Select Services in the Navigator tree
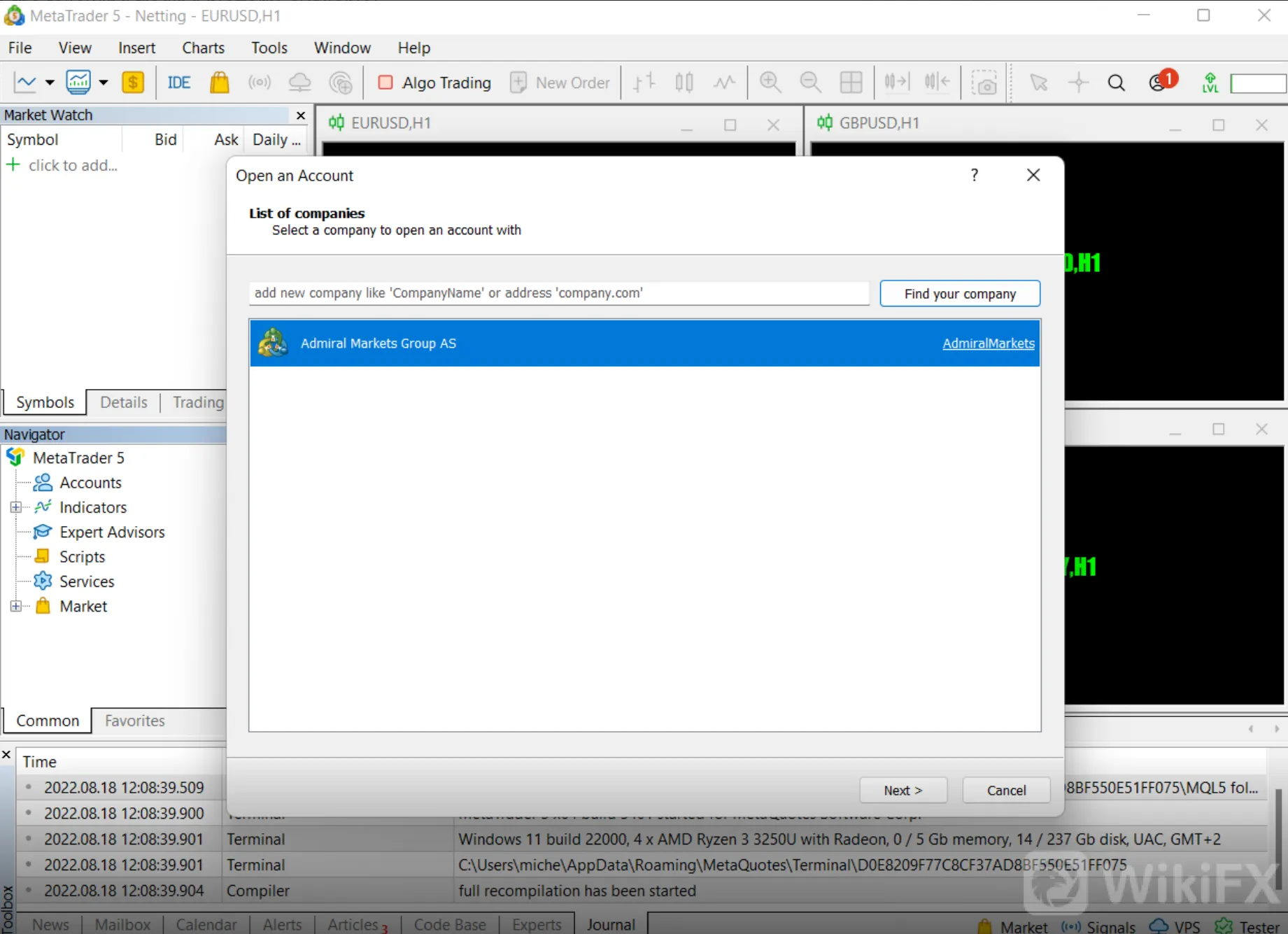Screen dimensions: 1288x934 [87, 581]
